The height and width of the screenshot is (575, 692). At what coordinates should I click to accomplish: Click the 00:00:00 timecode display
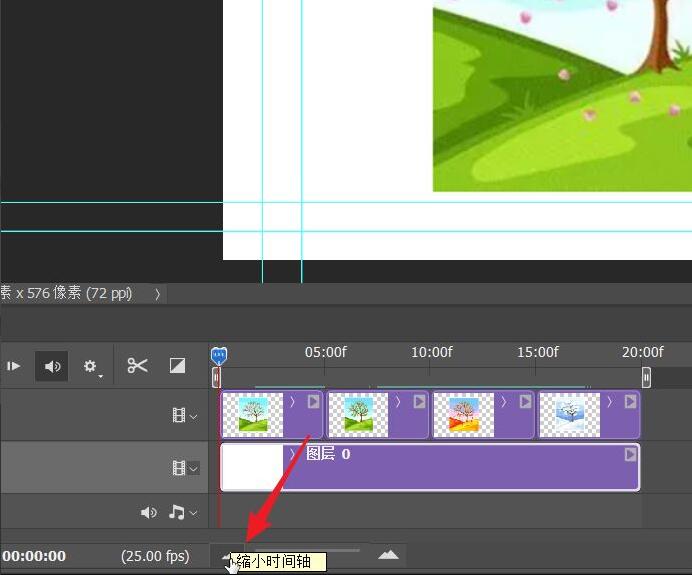[x=34, y=556]
